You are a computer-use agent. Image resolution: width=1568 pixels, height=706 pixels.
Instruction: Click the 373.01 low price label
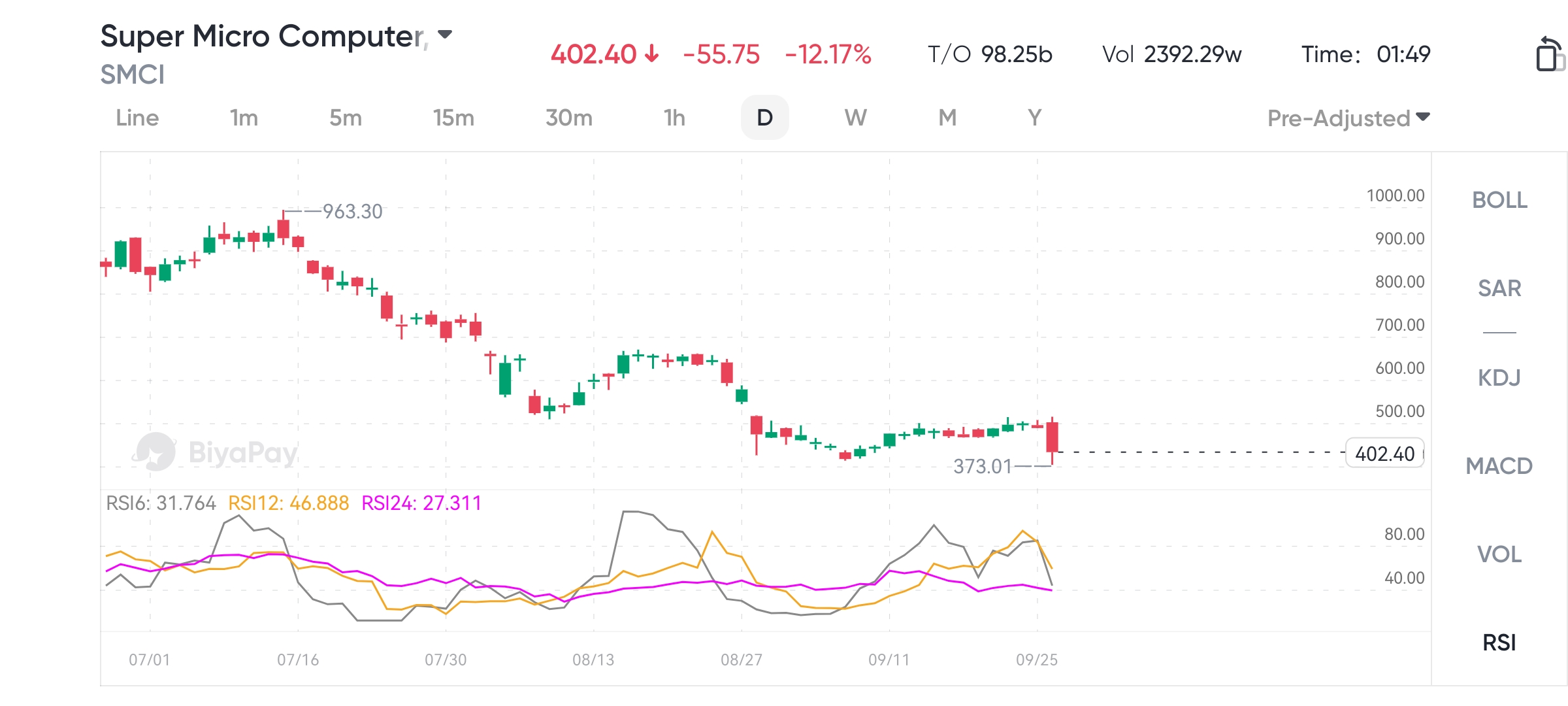click(983, 466)
